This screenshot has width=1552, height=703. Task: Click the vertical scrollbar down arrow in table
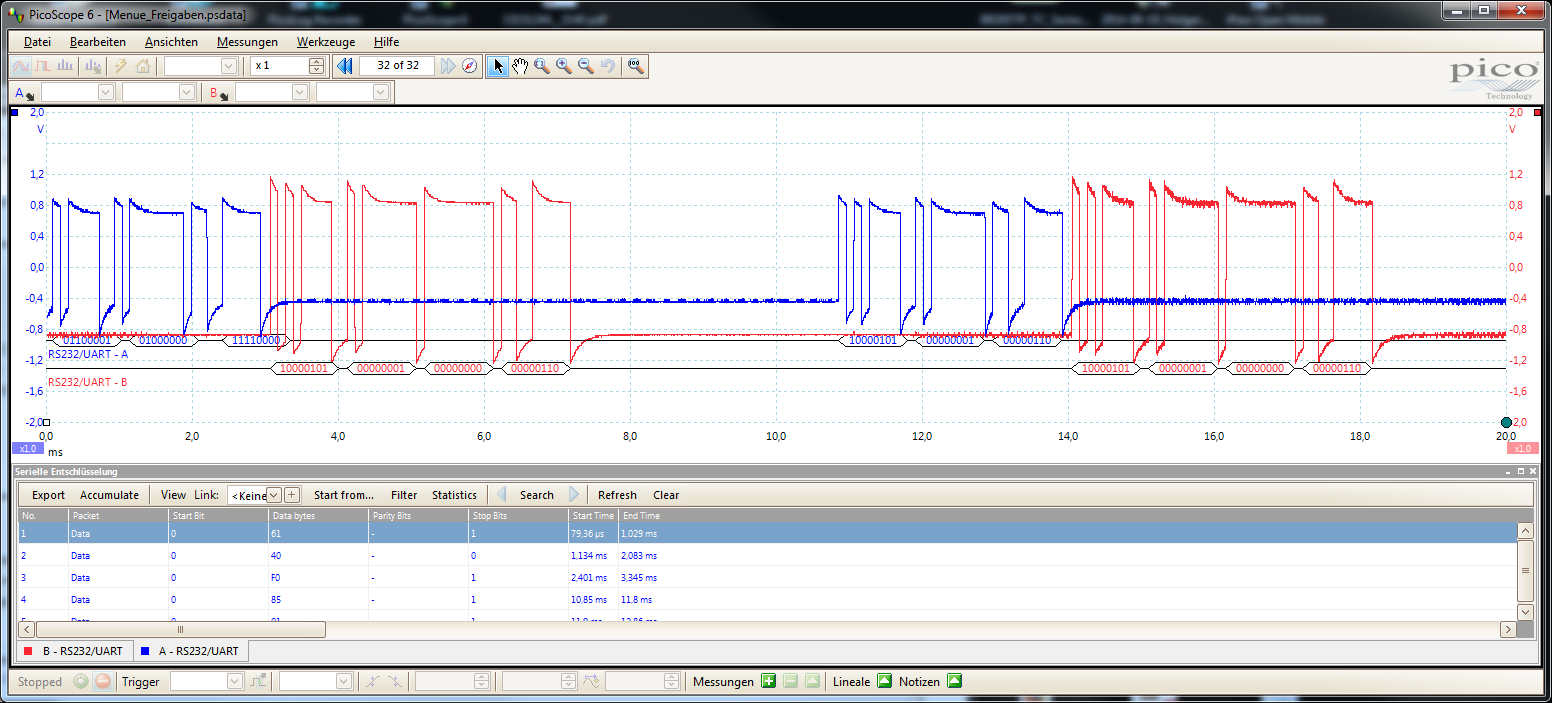[x=1525, y=612]
